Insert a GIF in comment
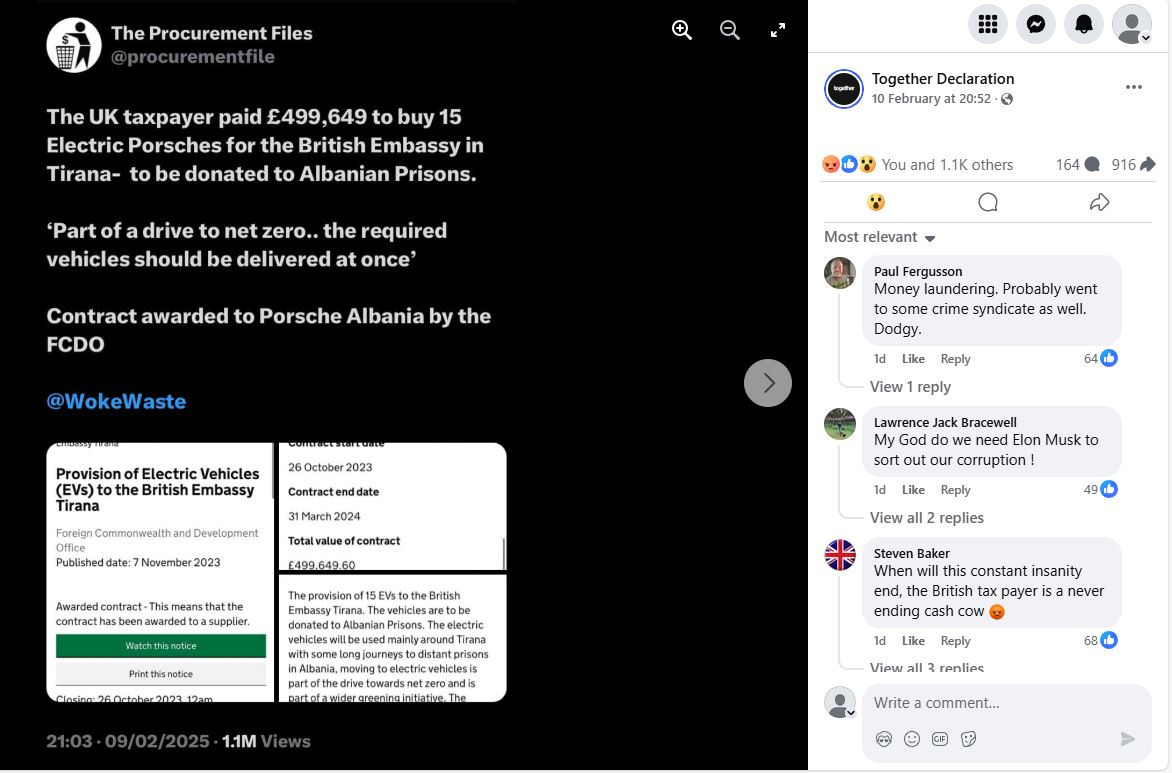 940,739
